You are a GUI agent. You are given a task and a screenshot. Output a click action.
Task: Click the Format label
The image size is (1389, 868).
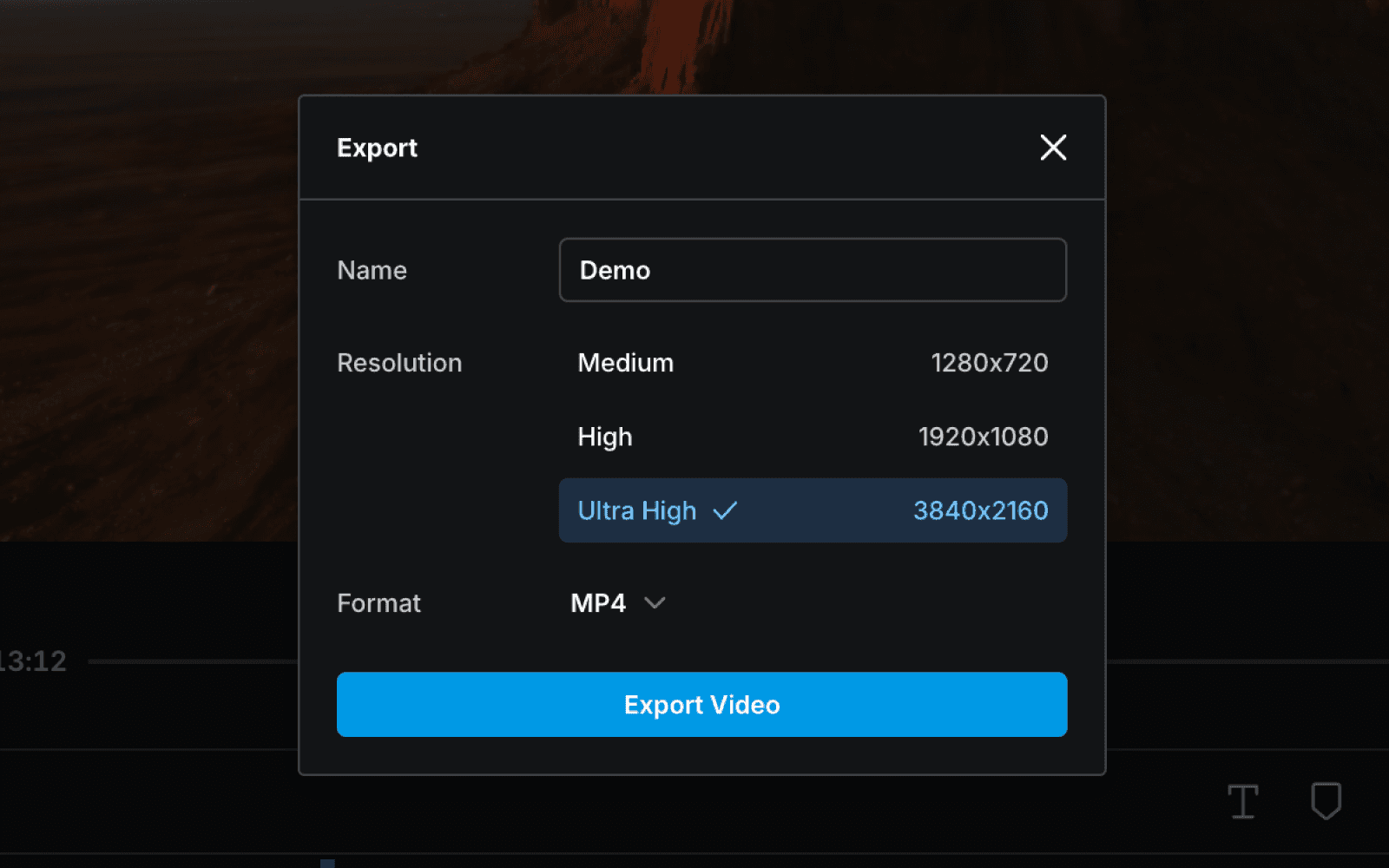(379, 602)
